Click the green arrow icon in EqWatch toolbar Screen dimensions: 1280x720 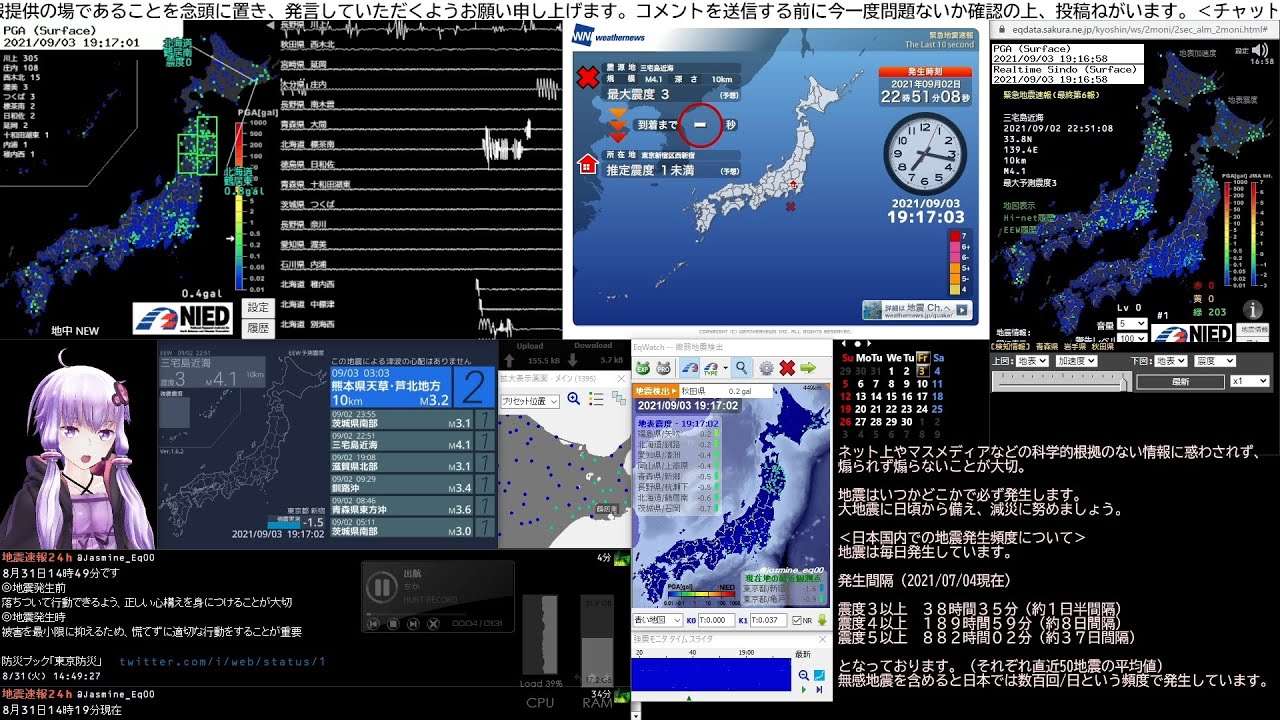pyautogui.click(x=810, y=366)
